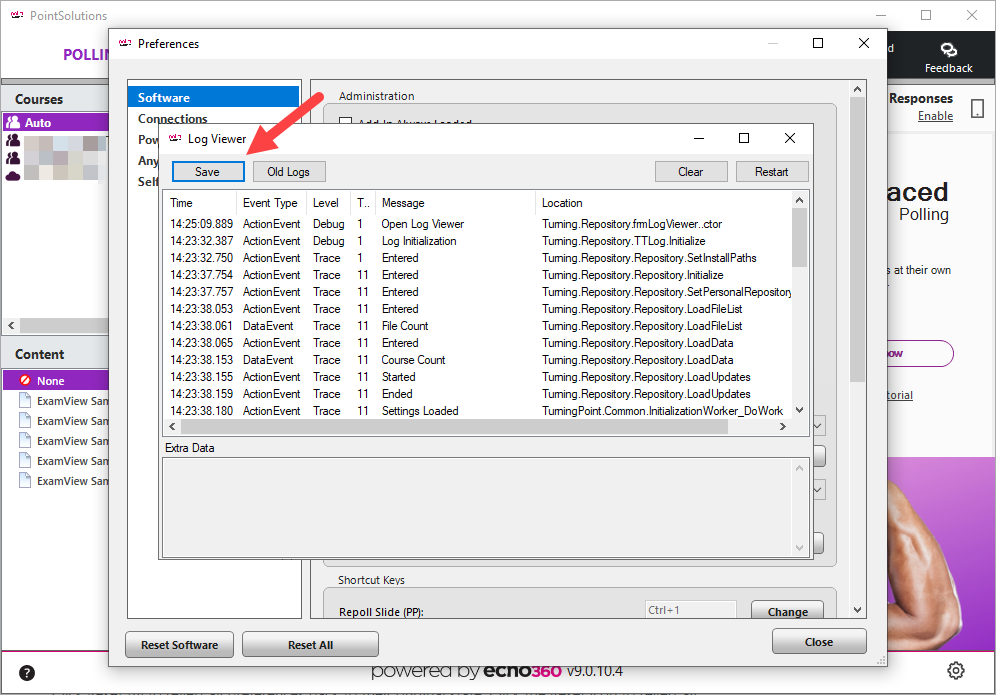Image resolution: width=996 pixels, height=695 pixels.
Task: Click down arrow of log list scrollbar
Action: tap(800, 410)
